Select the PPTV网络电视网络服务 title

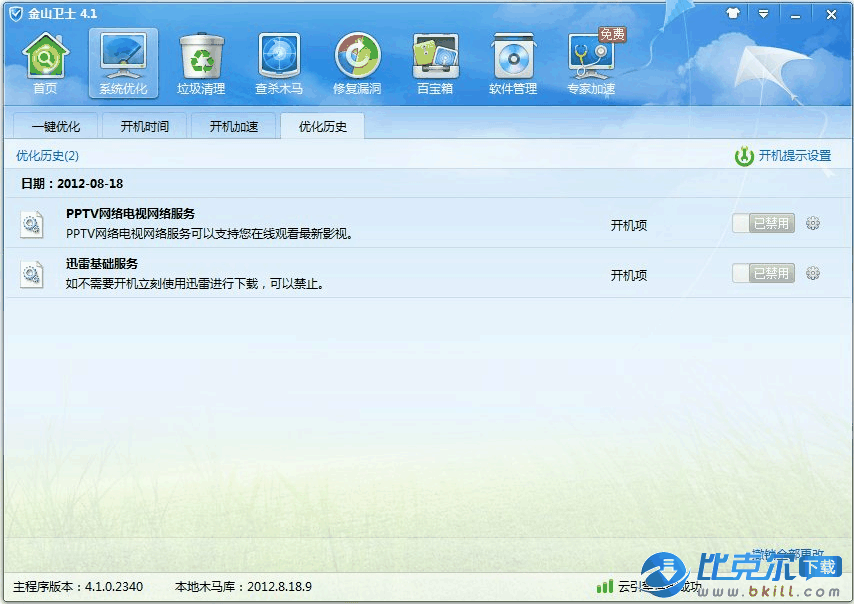point(130,213)
